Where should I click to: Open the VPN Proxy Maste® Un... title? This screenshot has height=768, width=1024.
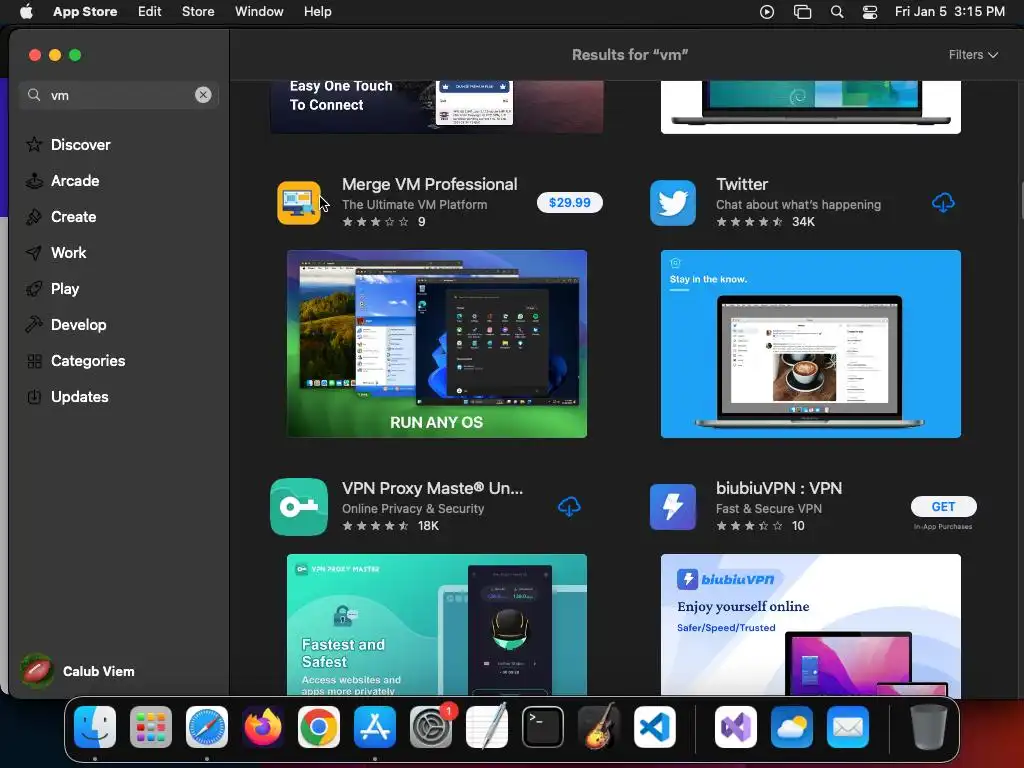[432, 488]
